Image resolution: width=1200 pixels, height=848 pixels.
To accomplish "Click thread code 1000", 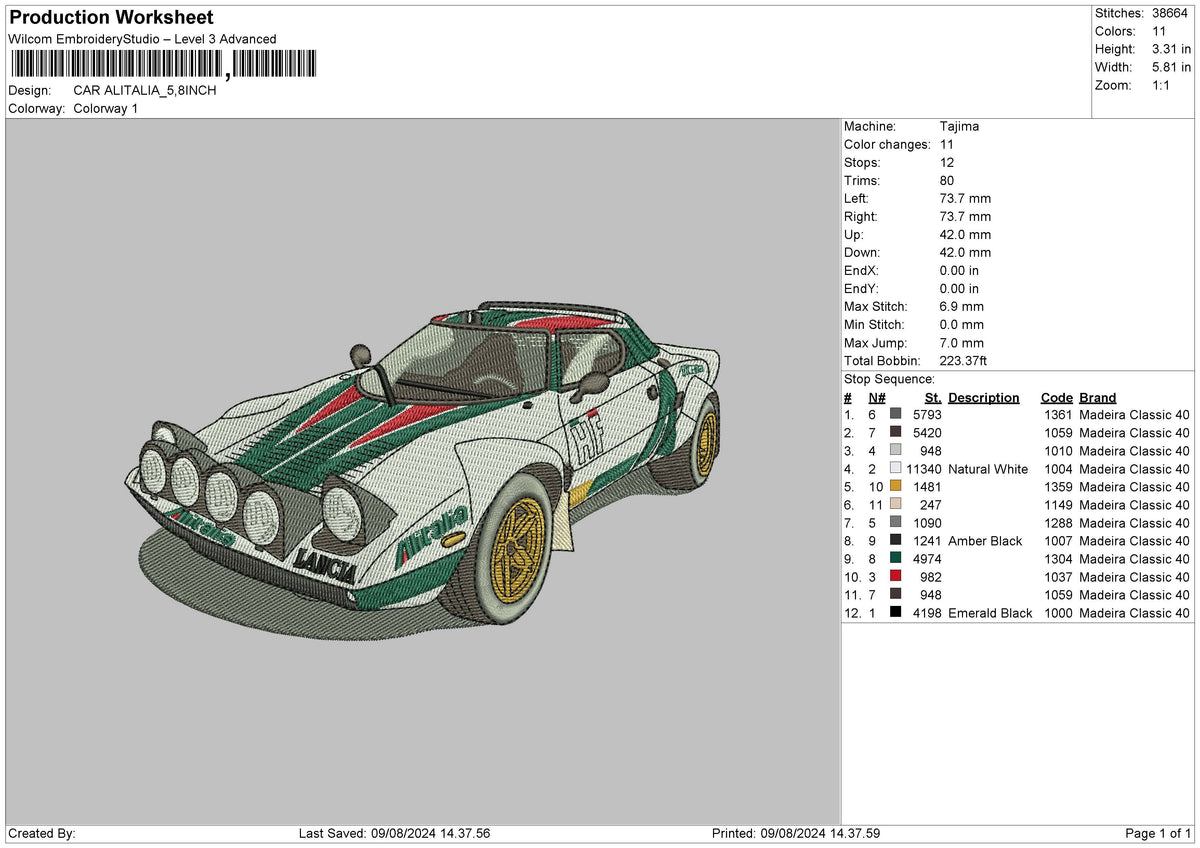I will click(x=1058, y=613).
